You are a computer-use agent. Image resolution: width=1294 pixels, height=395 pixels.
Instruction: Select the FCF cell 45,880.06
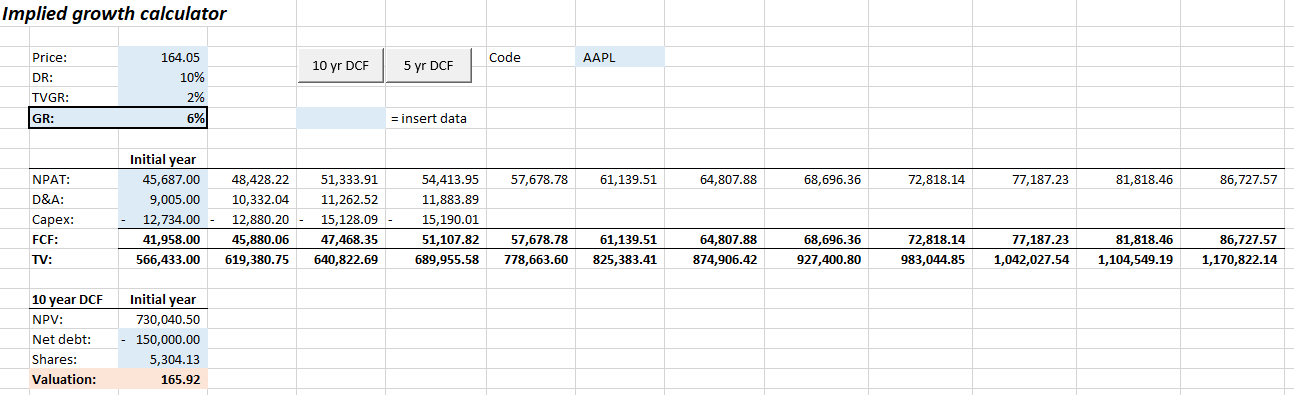click(253, 239)
